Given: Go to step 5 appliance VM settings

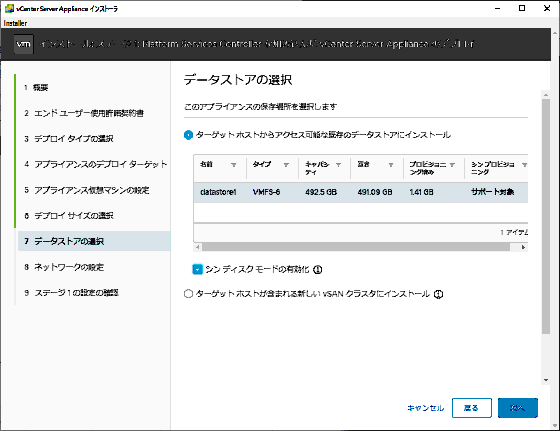Looking at the screenshot, I should tap(87, 190).
